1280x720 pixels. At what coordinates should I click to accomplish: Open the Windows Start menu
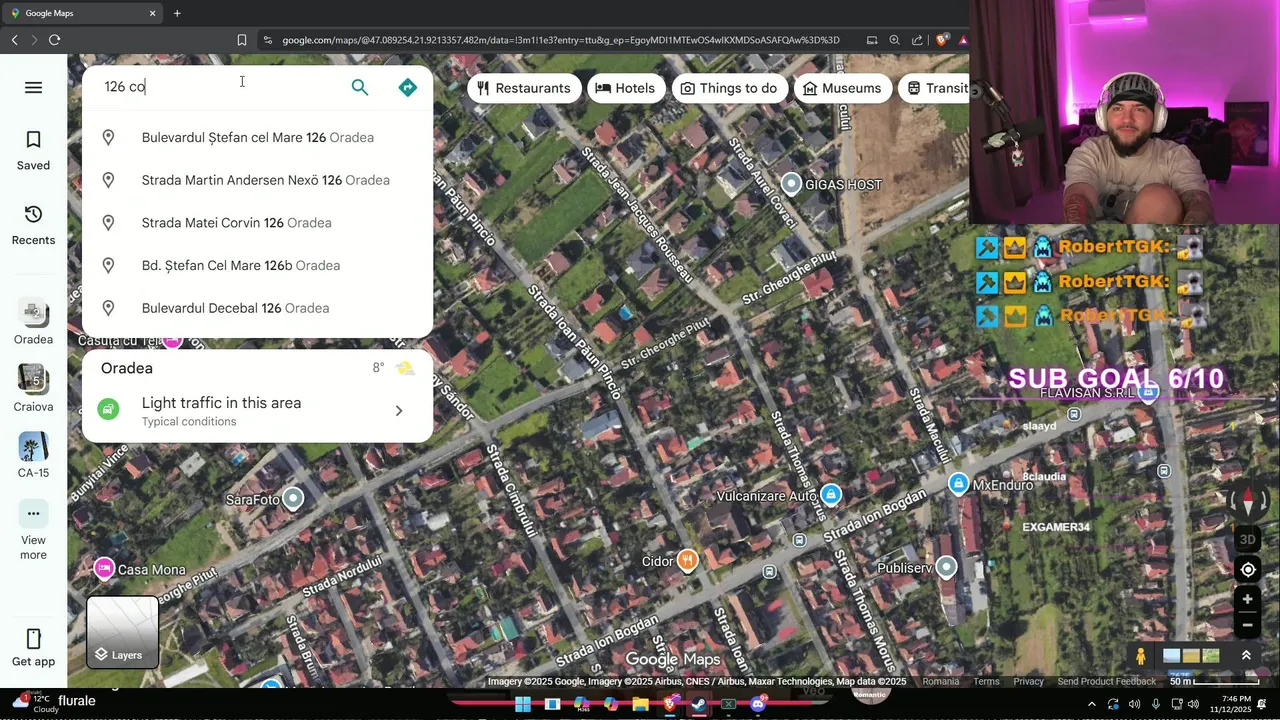[x=522, y=704]
